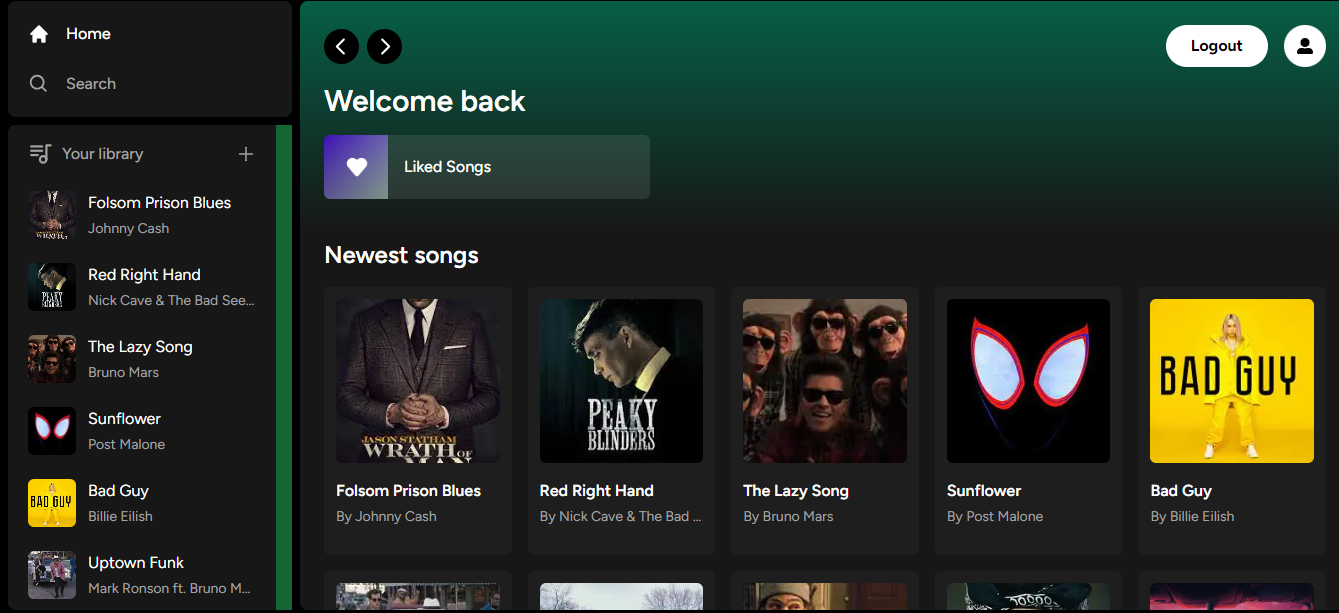Viewport: 1339px width, 613px height.
Task: Click the Home icon in the sidebar
Action: coord(38,33)
